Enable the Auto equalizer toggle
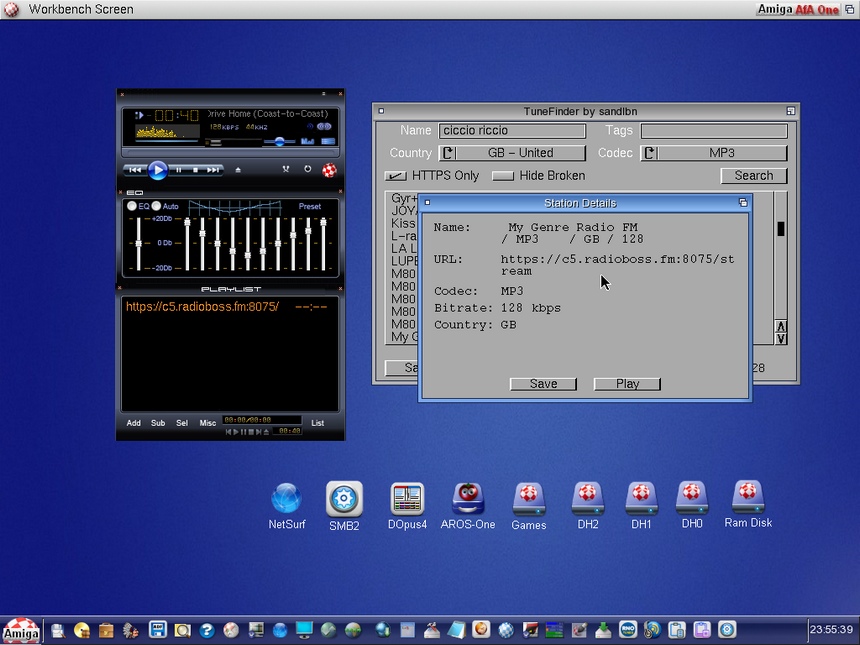Image resolution: width=860 pixels, height=645 pixels. click(x=156, y=206)
